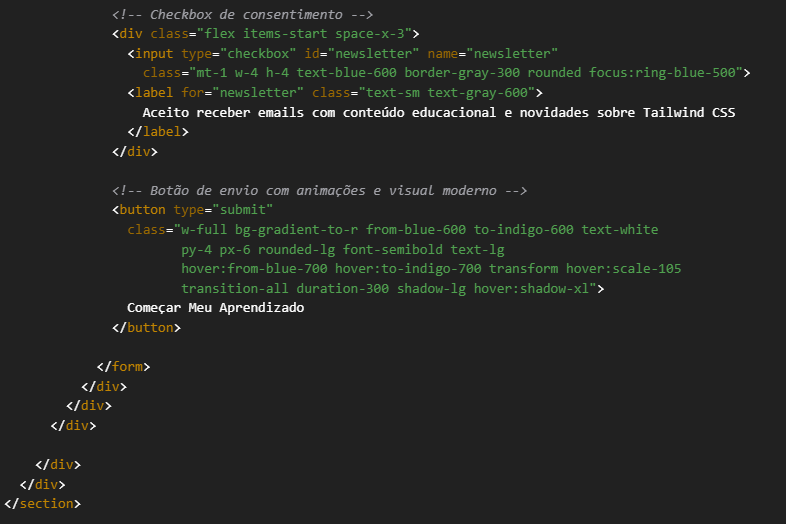Click the bg-gradient-to-r class text
Viewport: 786px width, 524px height.
296,230
